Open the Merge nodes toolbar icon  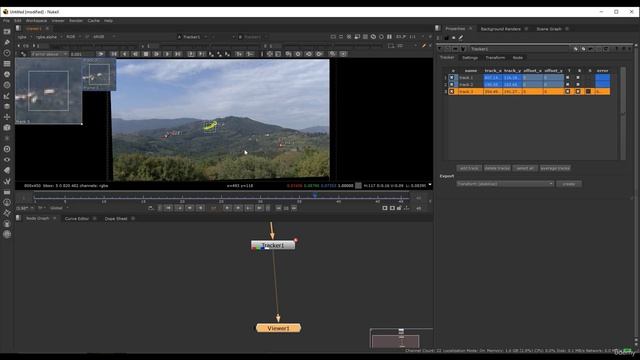[x=7, y=107]
